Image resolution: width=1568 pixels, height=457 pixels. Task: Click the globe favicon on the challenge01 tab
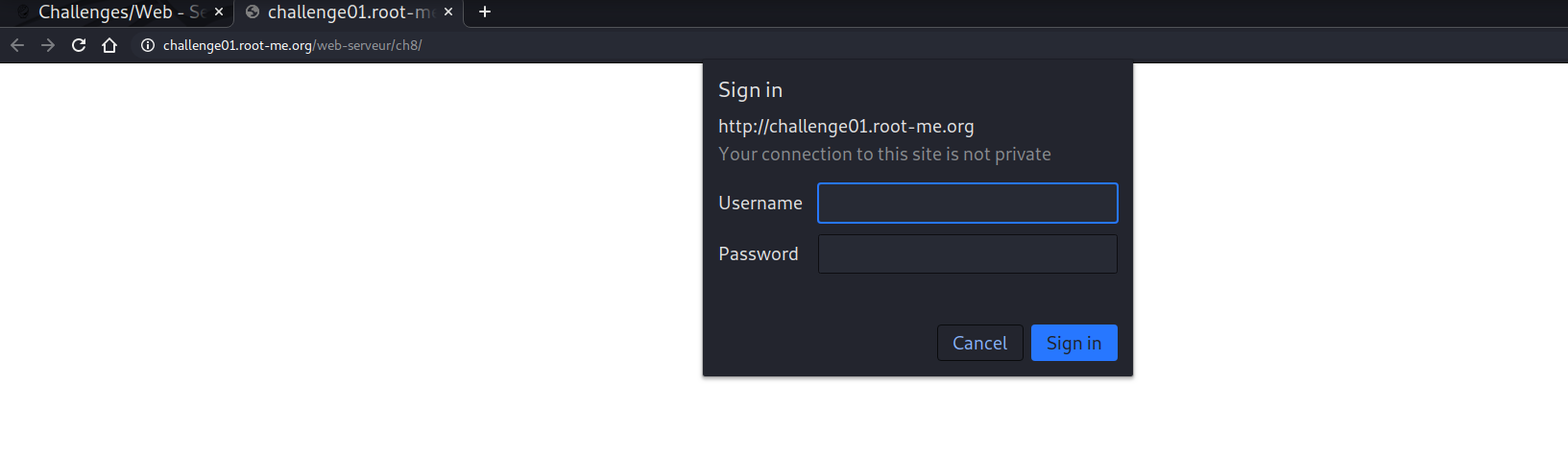tap(253, 12)
